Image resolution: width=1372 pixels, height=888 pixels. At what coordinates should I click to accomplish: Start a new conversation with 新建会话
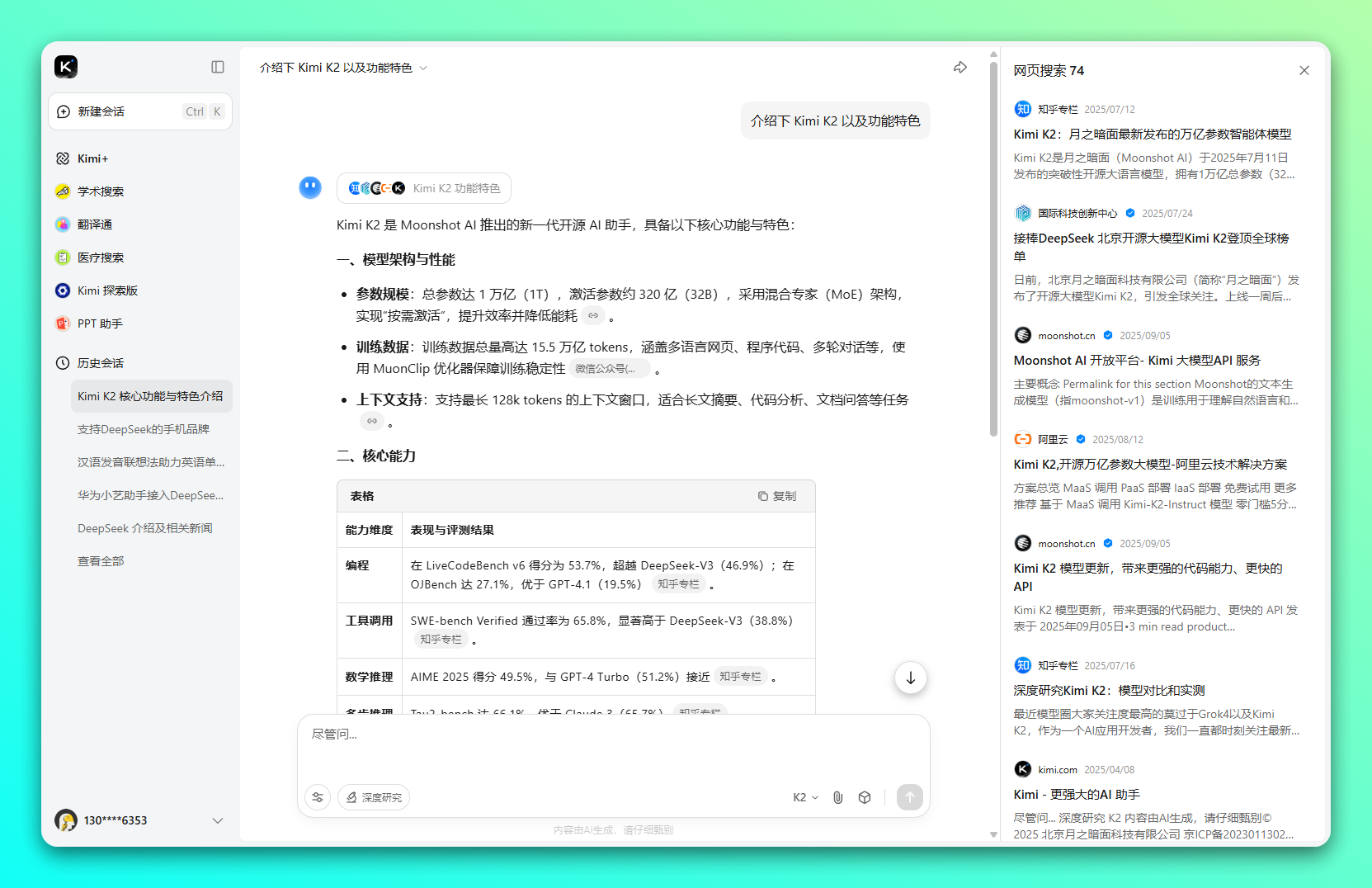point(140,111)
